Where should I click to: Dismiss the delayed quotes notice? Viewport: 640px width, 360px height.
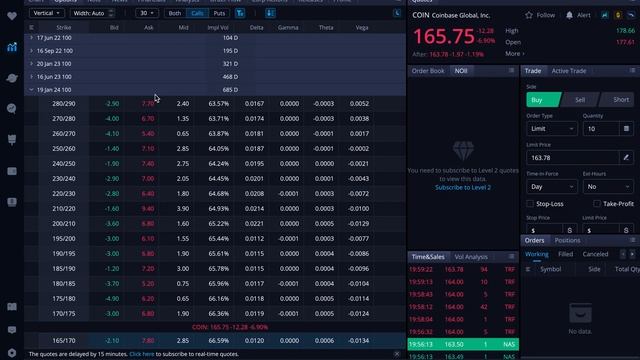(x=397, y=354)
